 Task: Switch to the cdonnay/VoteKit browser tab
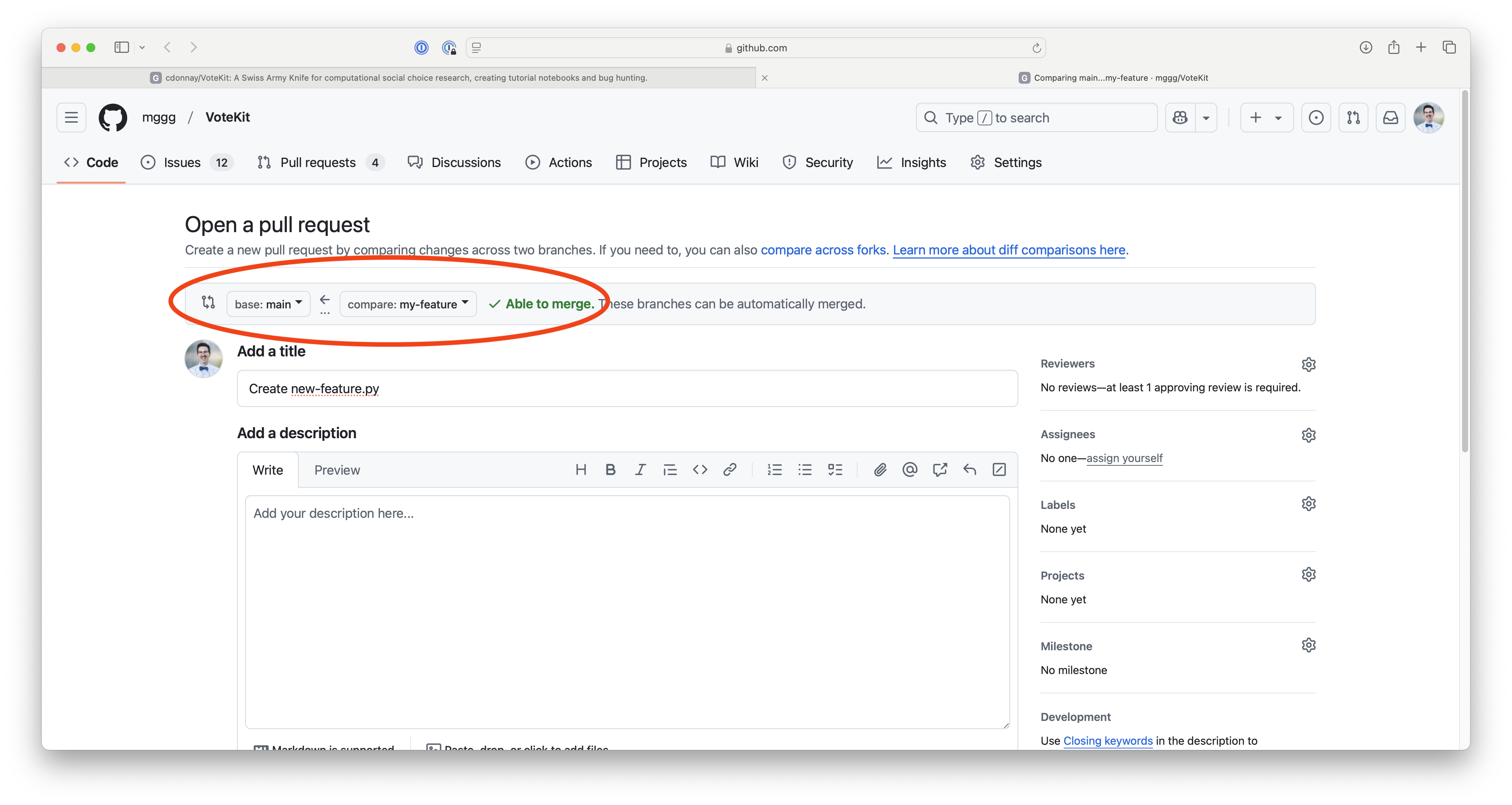[399, 77]
